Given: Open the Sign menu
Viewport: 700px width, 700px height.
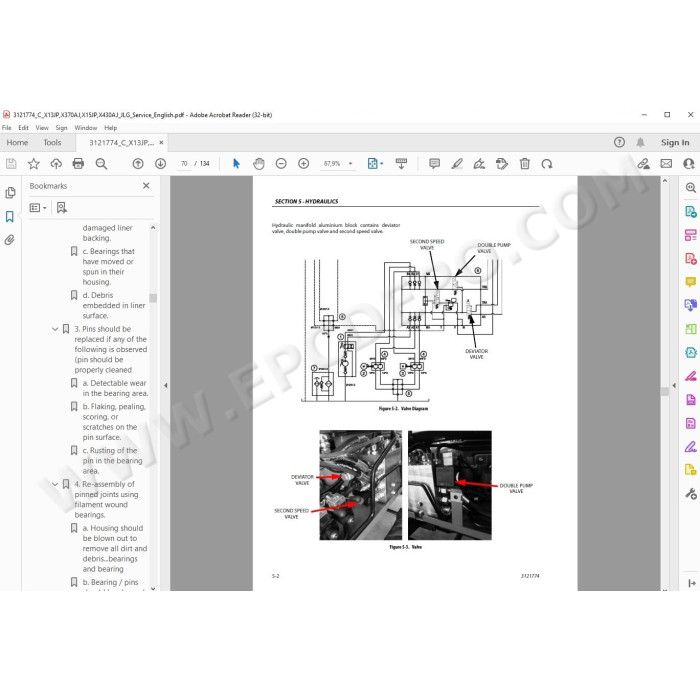Looking at the screenshot, I should pyautogui.click(x=61, y=128).
